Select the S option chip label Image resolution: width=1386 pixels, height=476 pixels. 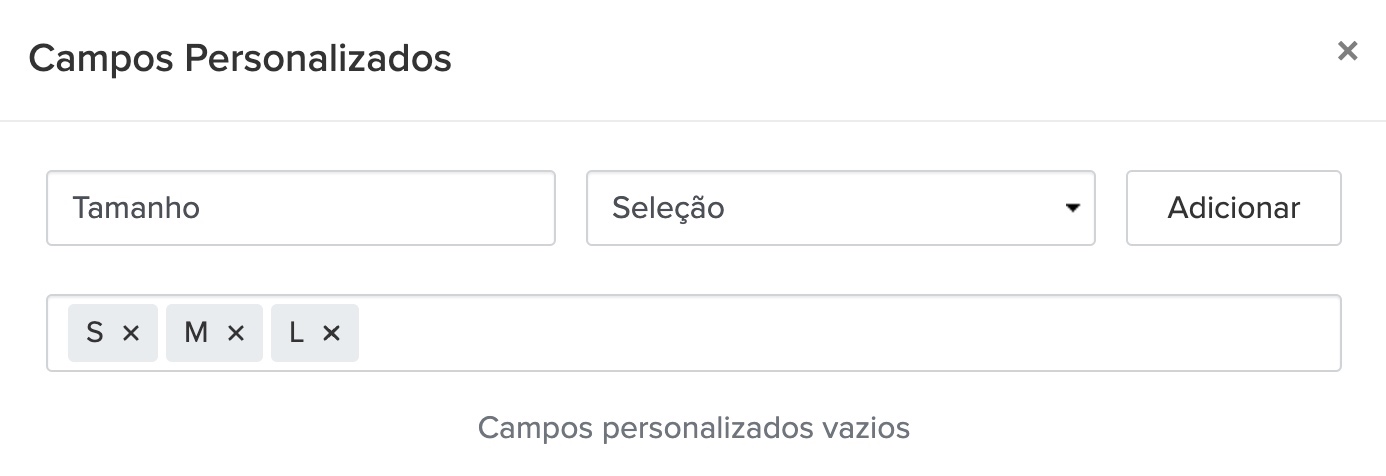click(94, 333)
